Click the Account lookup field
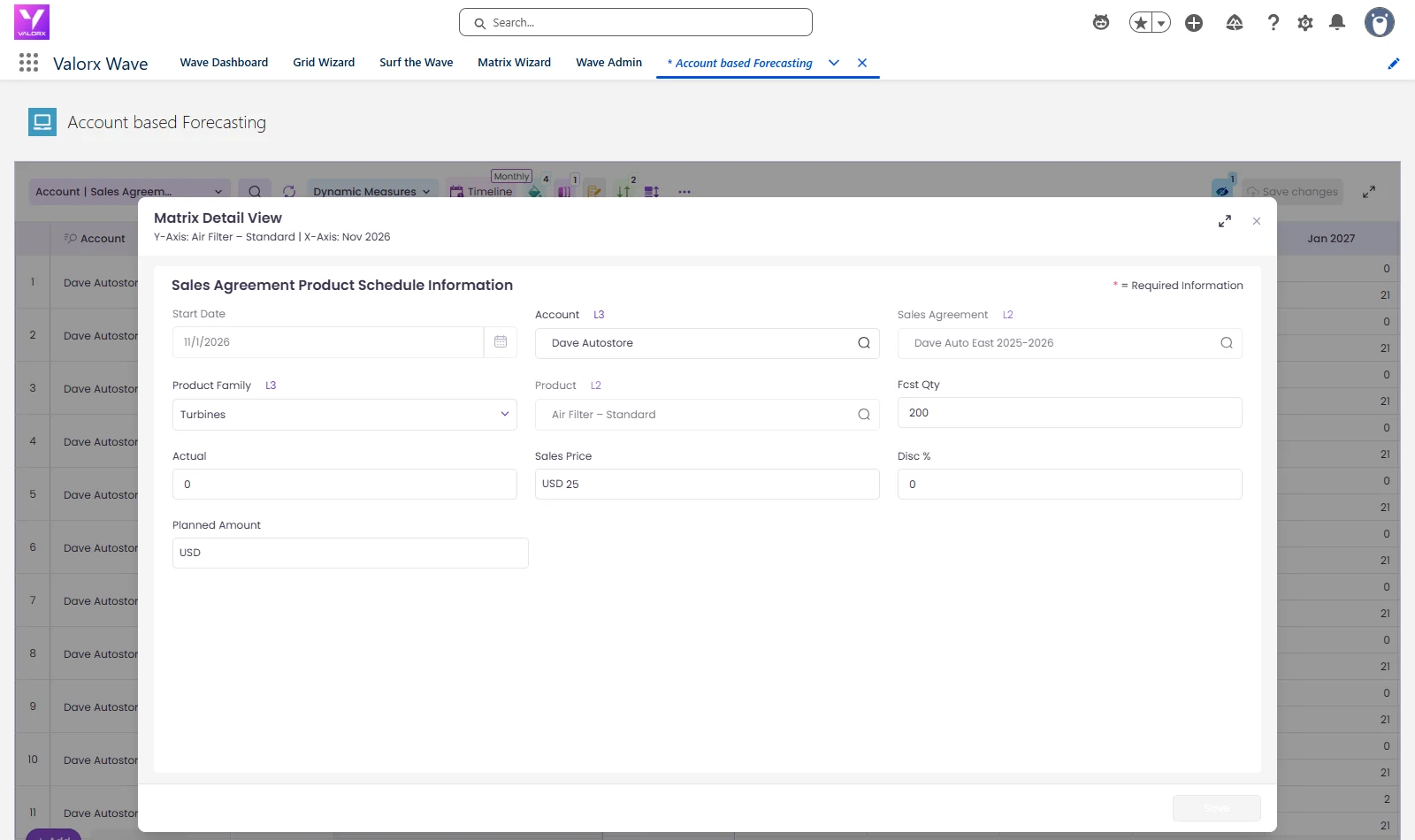1415x840 pixels. point(707,343)
